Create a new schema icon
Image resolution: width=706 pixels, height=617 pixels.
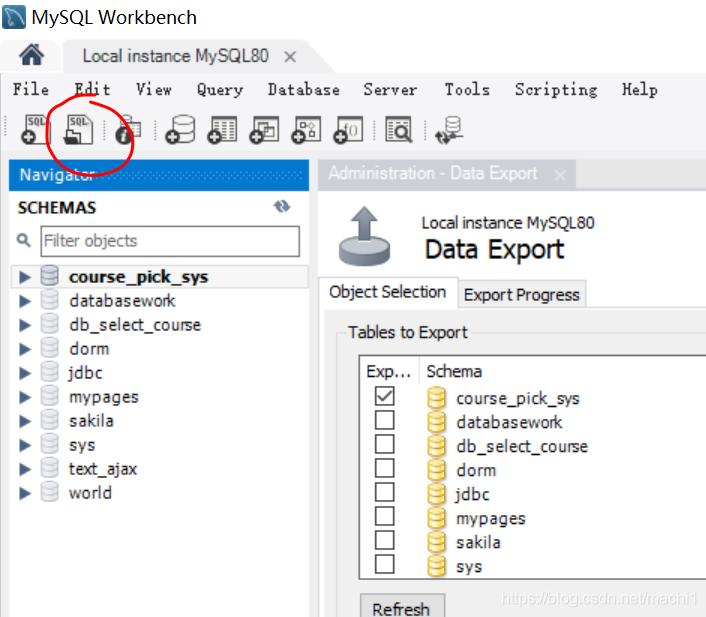click(180, 130)
